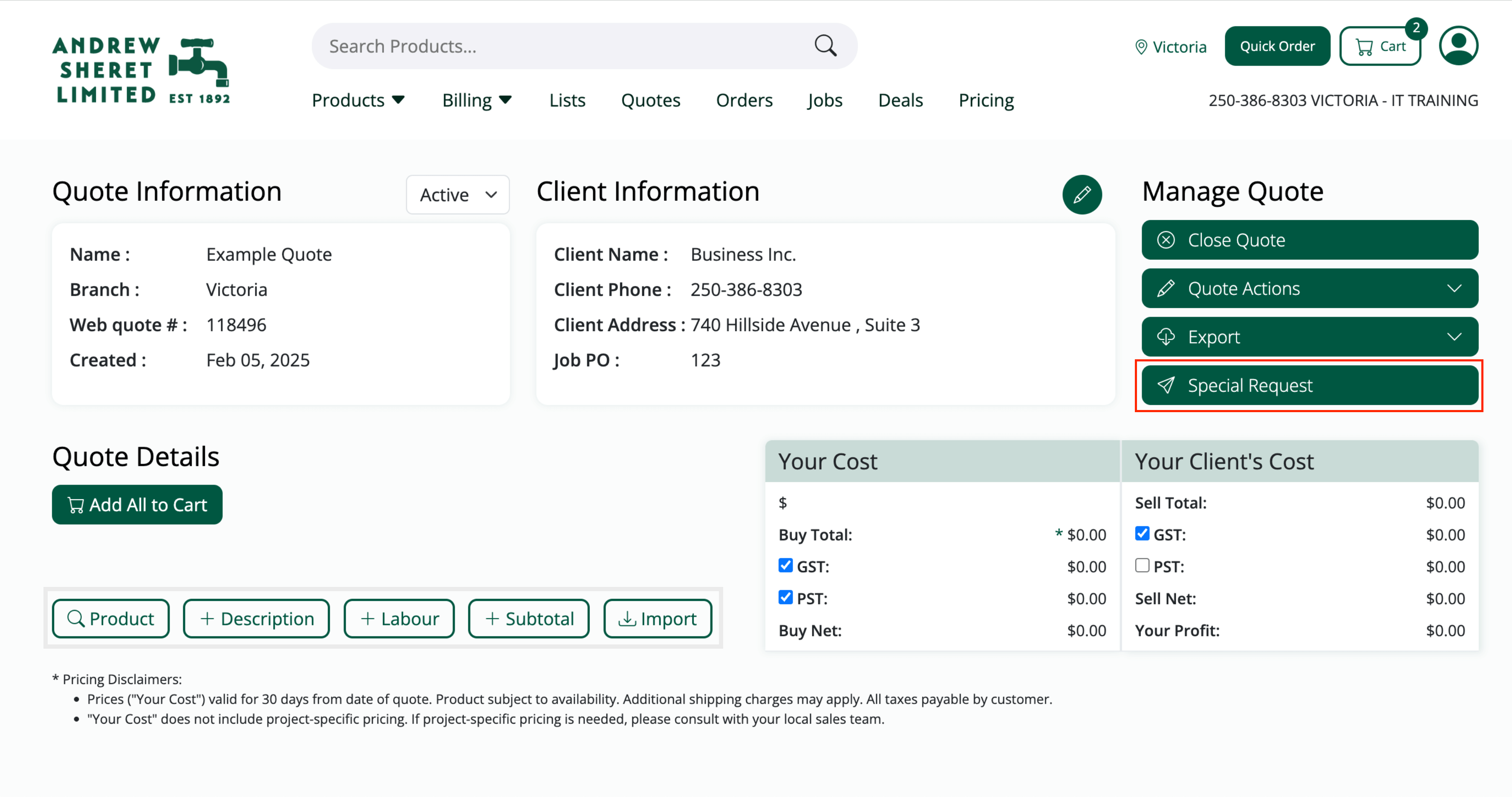Click the magnifier icon on Product button
The image size is (1512, 797).
coord(76,618)
